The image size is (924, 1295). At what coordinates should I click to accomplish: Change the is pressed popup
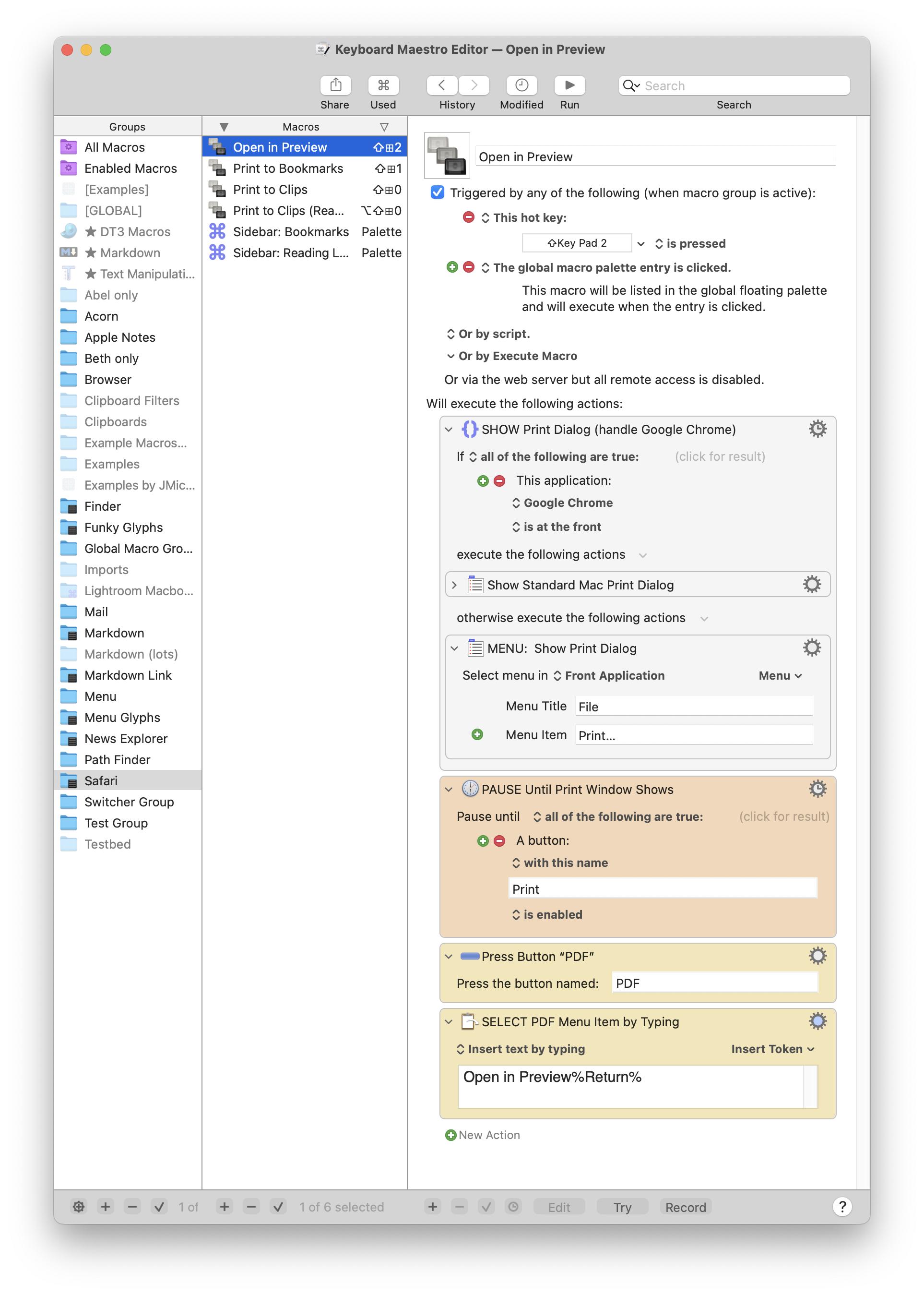coord(690,244)
